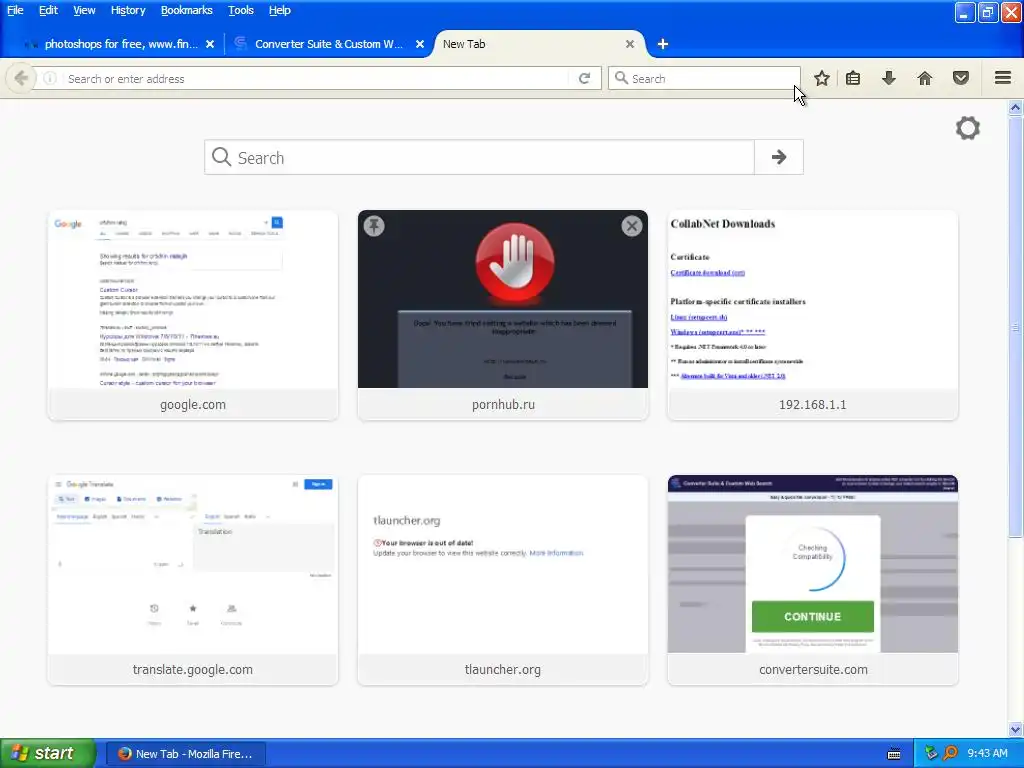Open the Bookmarks menu
Viewport: 1024px width, 768px height.
[x=187, y=10]
